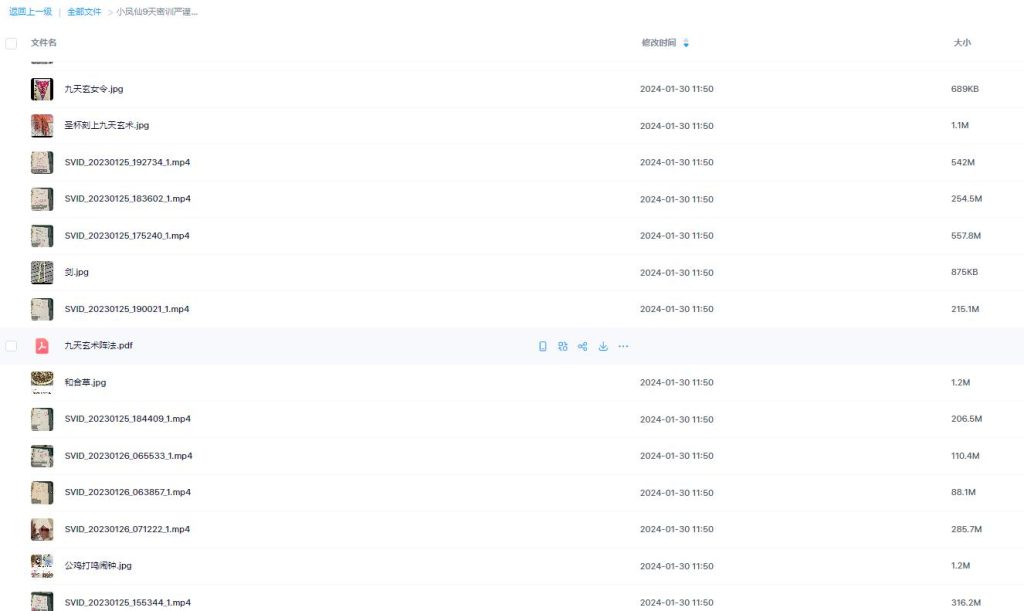
Task: Click the first phone-shaped icon on the PDF row
Action: click(x=543, y=346)
